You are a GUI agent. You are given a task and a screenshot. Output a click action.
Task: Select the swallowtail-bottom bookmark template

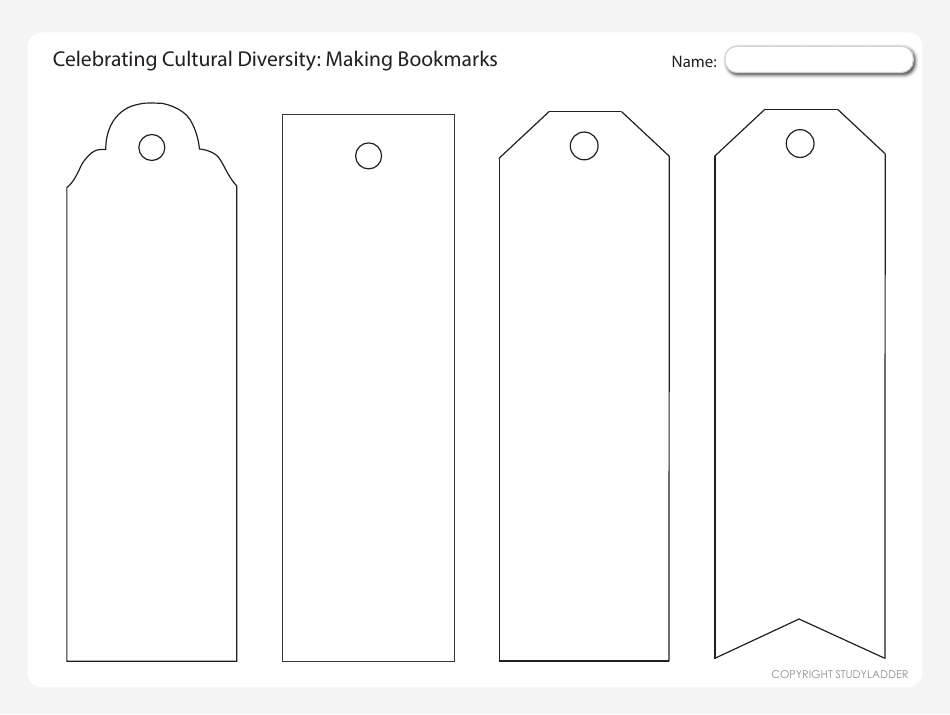tap(800, 380)
